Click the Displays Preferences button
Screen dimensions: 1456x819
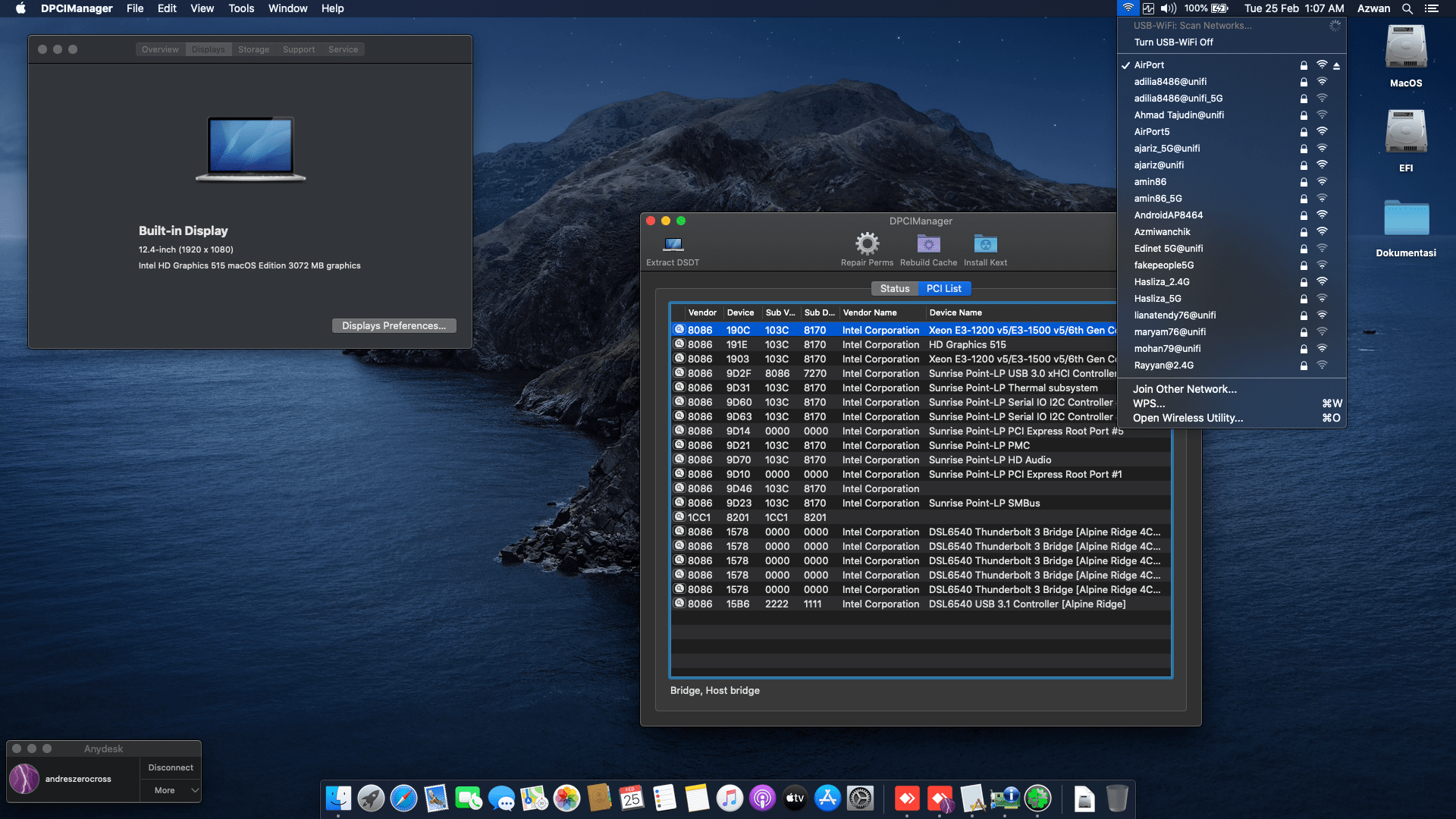394,326
